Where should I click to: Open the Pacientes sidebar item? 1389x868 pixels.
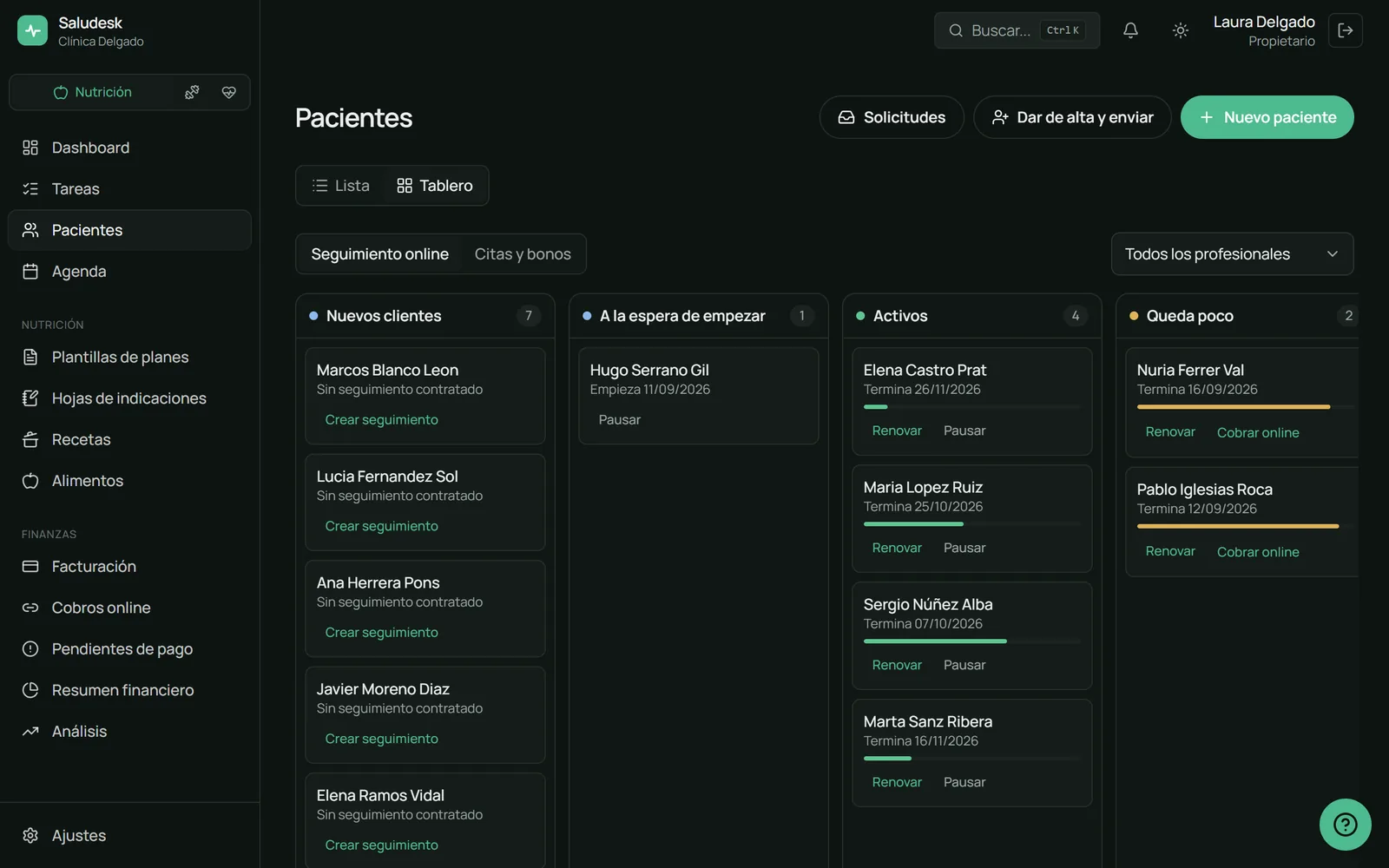pyautogui.click(x=129, y=230)
